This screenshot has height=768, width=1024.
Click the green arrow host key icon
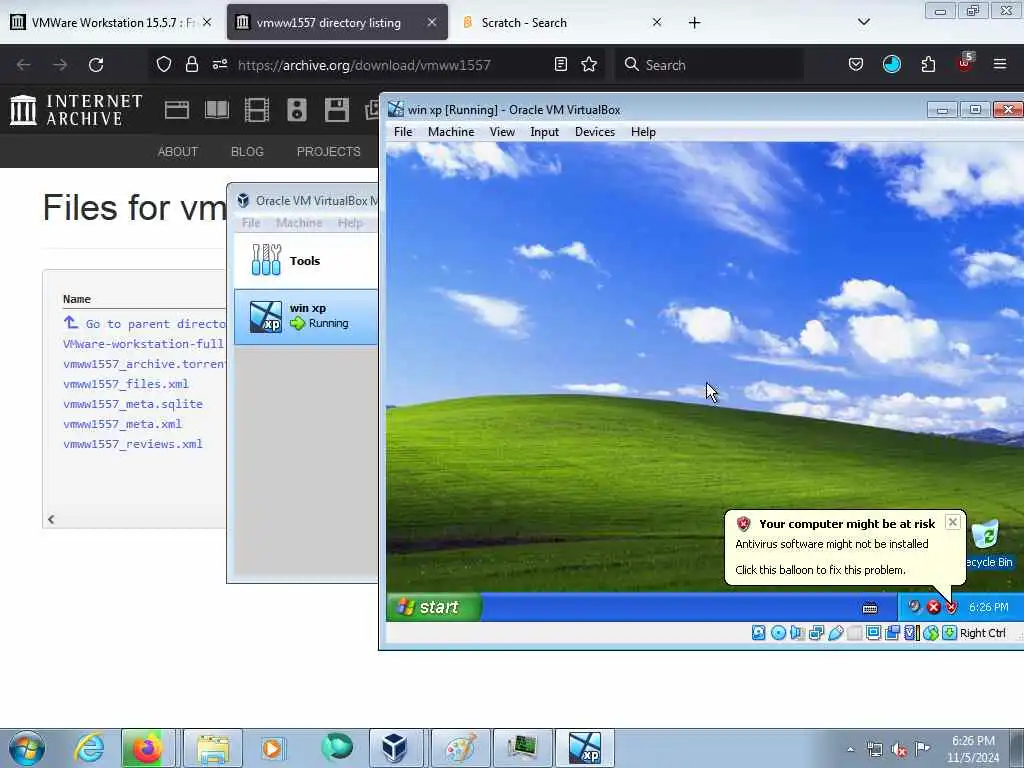[x=950, y=633]
